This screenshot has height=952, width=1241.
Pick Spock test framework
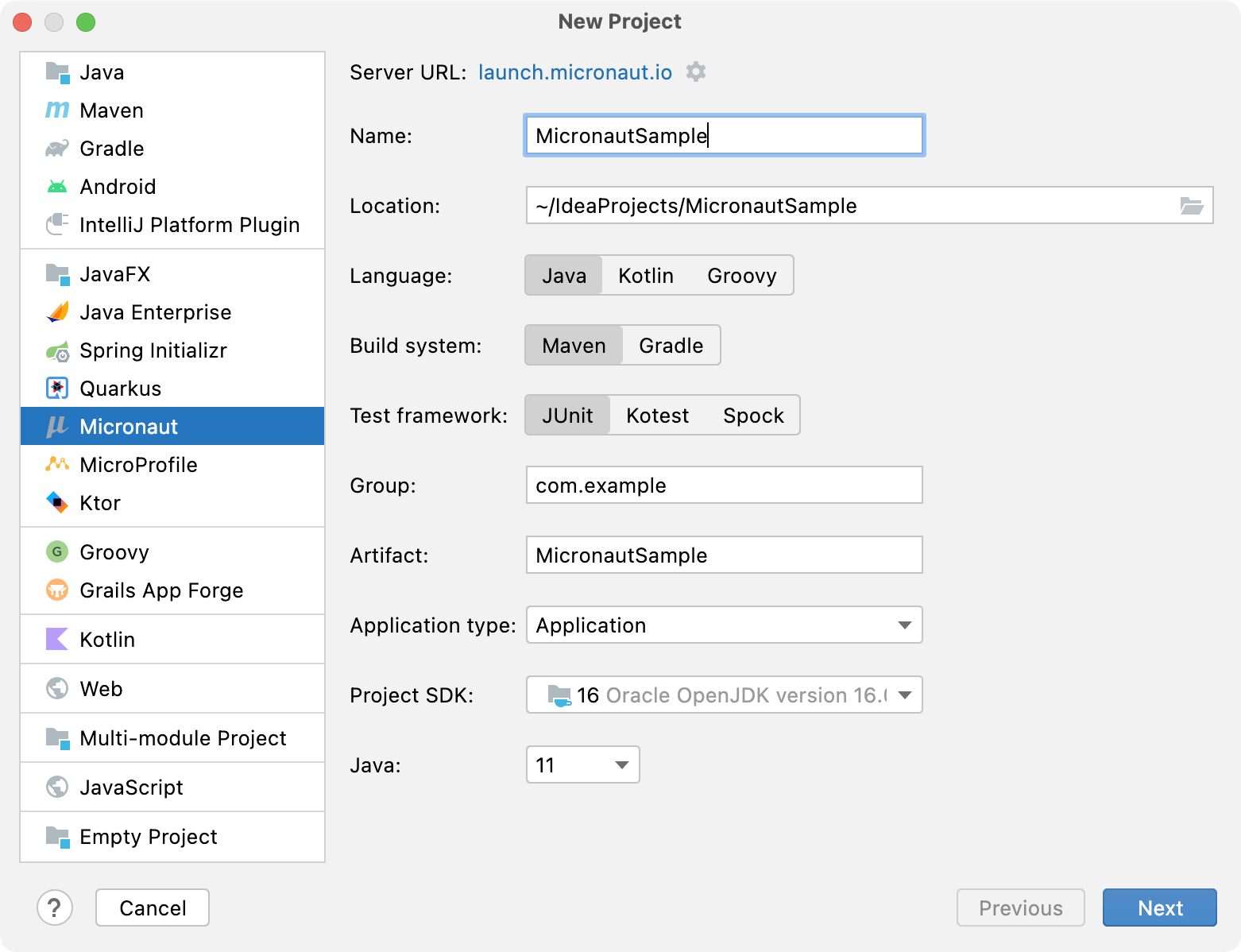(753, 416)
